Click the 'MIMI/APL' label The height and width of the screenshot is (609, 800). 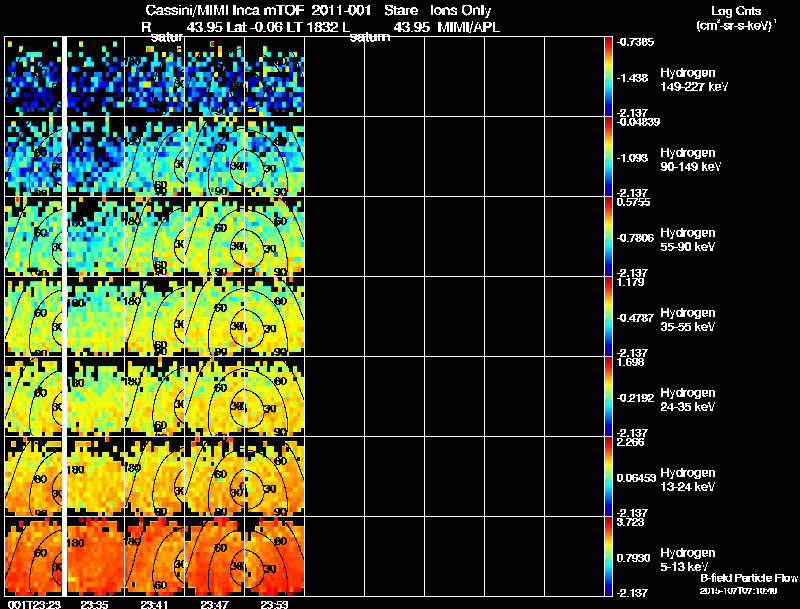[x=468, y=28]
